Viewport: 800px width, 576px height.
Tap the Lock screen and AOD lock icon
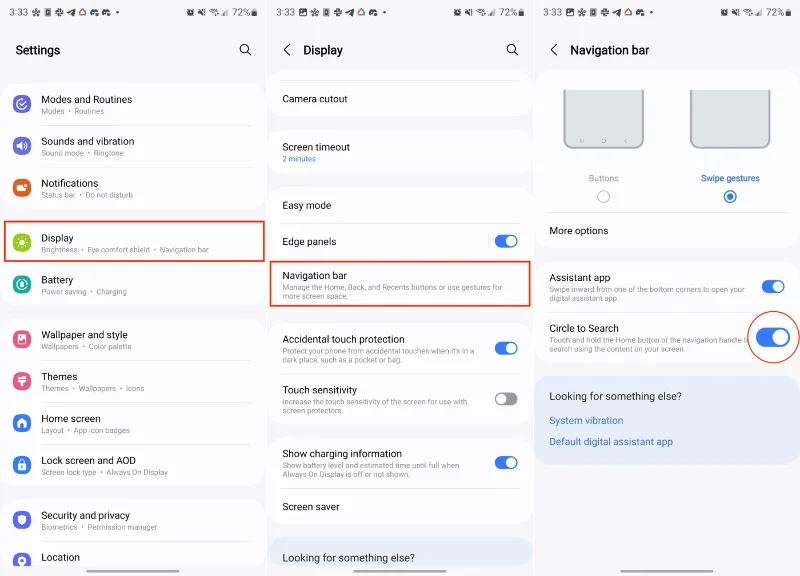[x=22, y=465]
